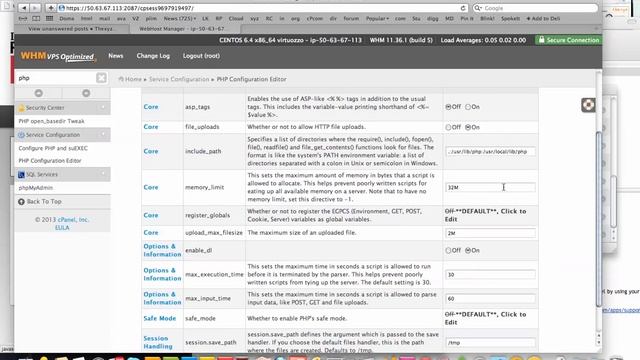Screen dimensions: 640x360
Task: Open the Top Sites grid icon
Action: (49, 18)
